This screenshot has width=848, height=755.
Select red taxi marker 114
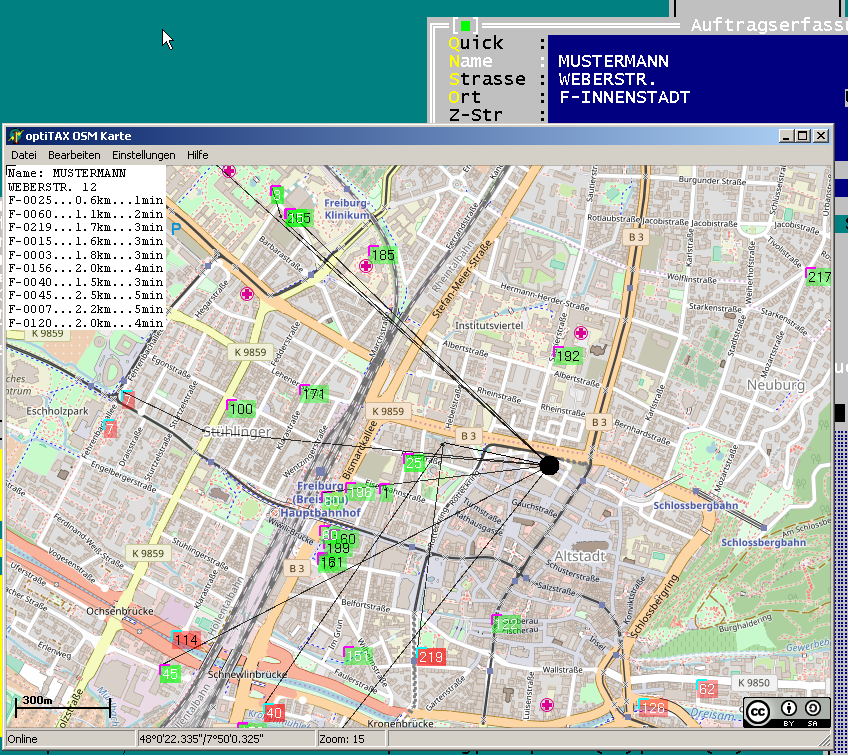(x=186, y=640)
